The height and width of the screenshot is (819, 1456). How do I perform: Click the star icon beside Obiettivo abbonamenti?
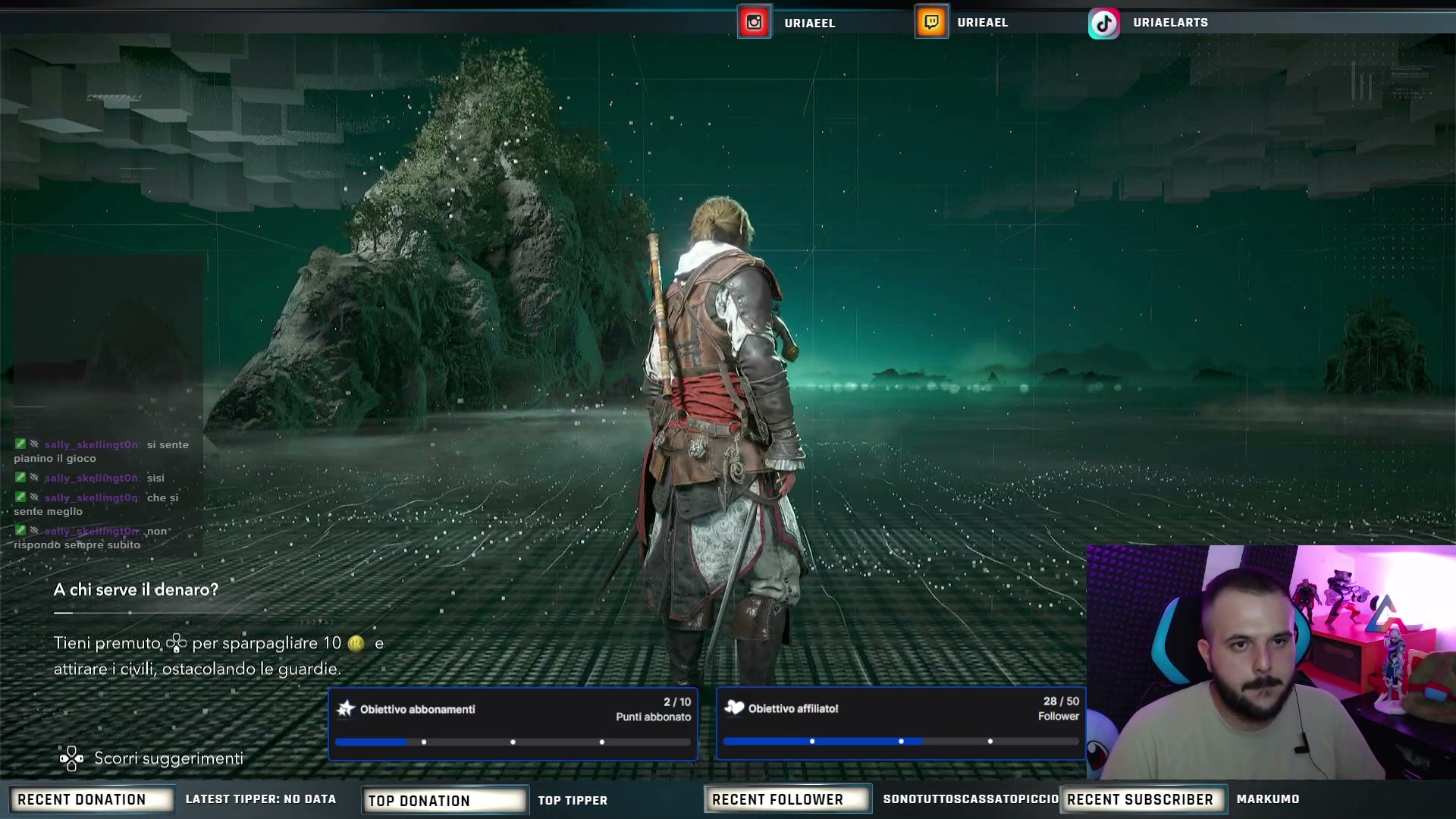pos(346,708)
